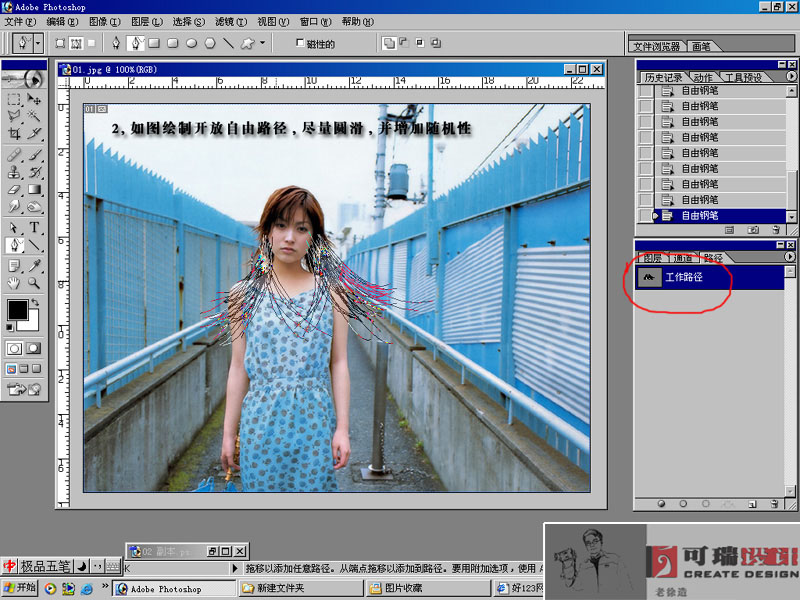This screenshot has height=600, width=800.
Task: Pick the Hand tool
Action: [x=15, y=283]
